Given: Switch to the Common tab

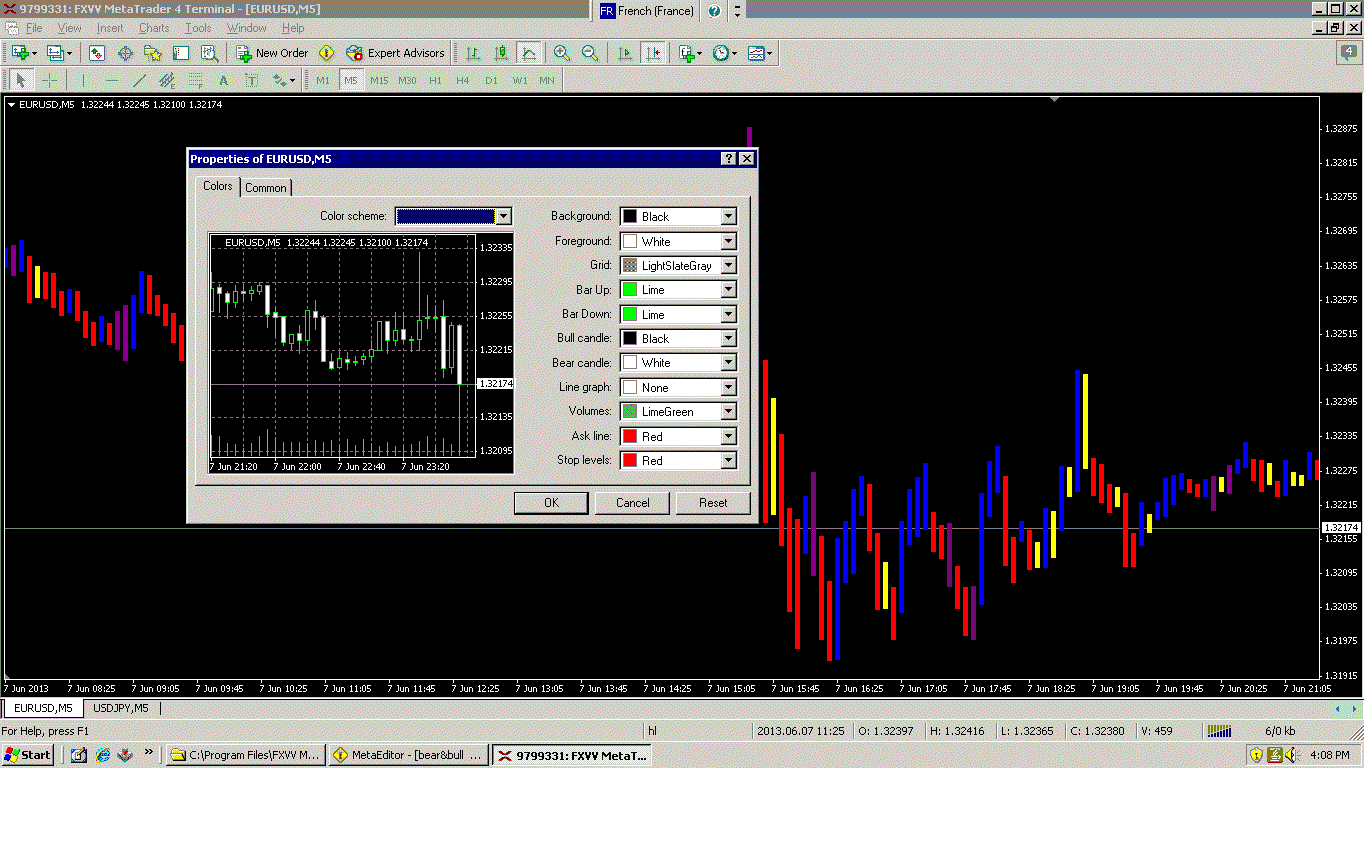Looking at the screenshot, I should click(x=266, y=188).
